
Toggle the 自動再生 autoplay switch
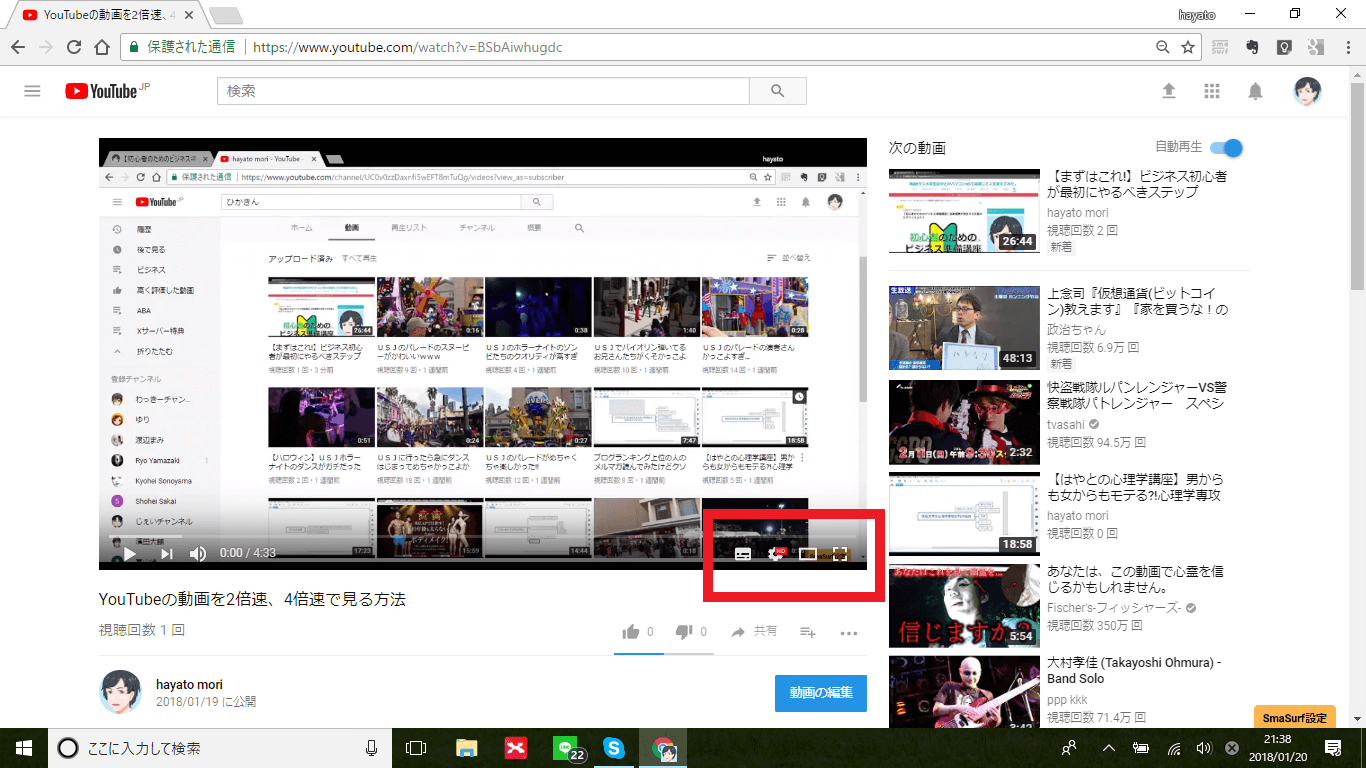click(x=1226, y=148)
